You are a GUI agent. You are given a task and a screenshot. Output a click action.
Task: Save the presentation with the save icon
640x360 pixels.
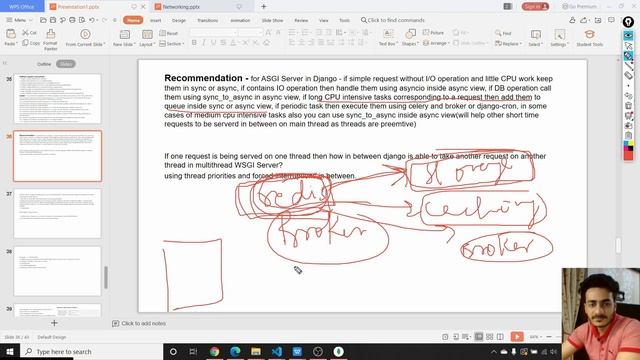(x=53, y=20)
